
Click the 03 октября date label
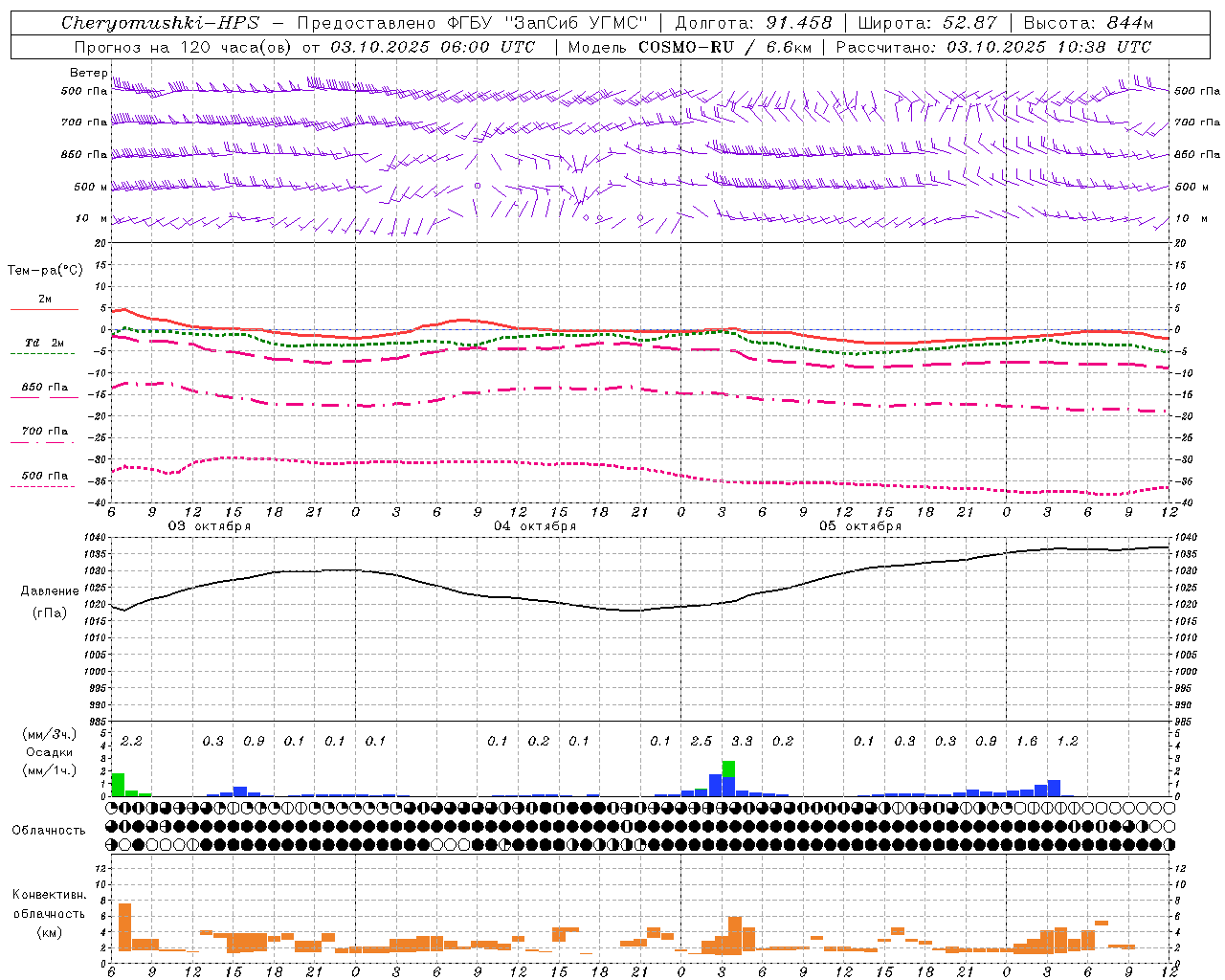click(210, 526)
